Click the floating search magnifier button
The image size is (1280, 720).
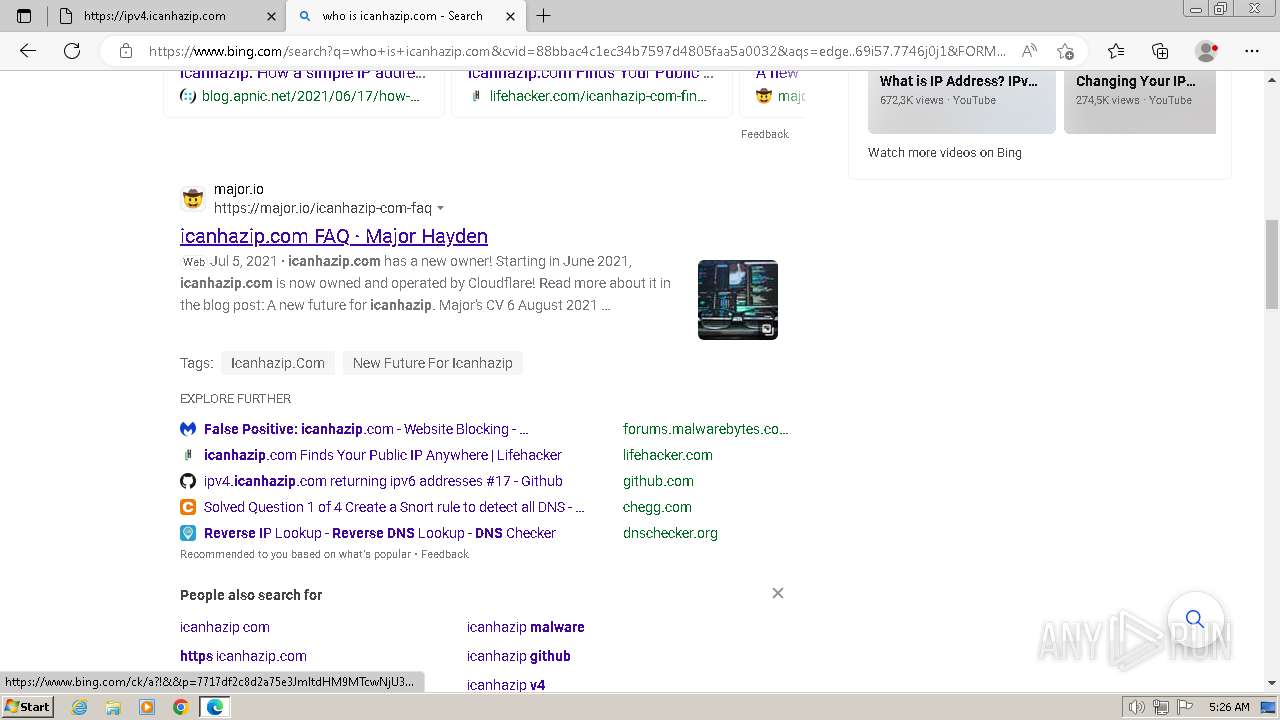click(x=1195, y=619)
